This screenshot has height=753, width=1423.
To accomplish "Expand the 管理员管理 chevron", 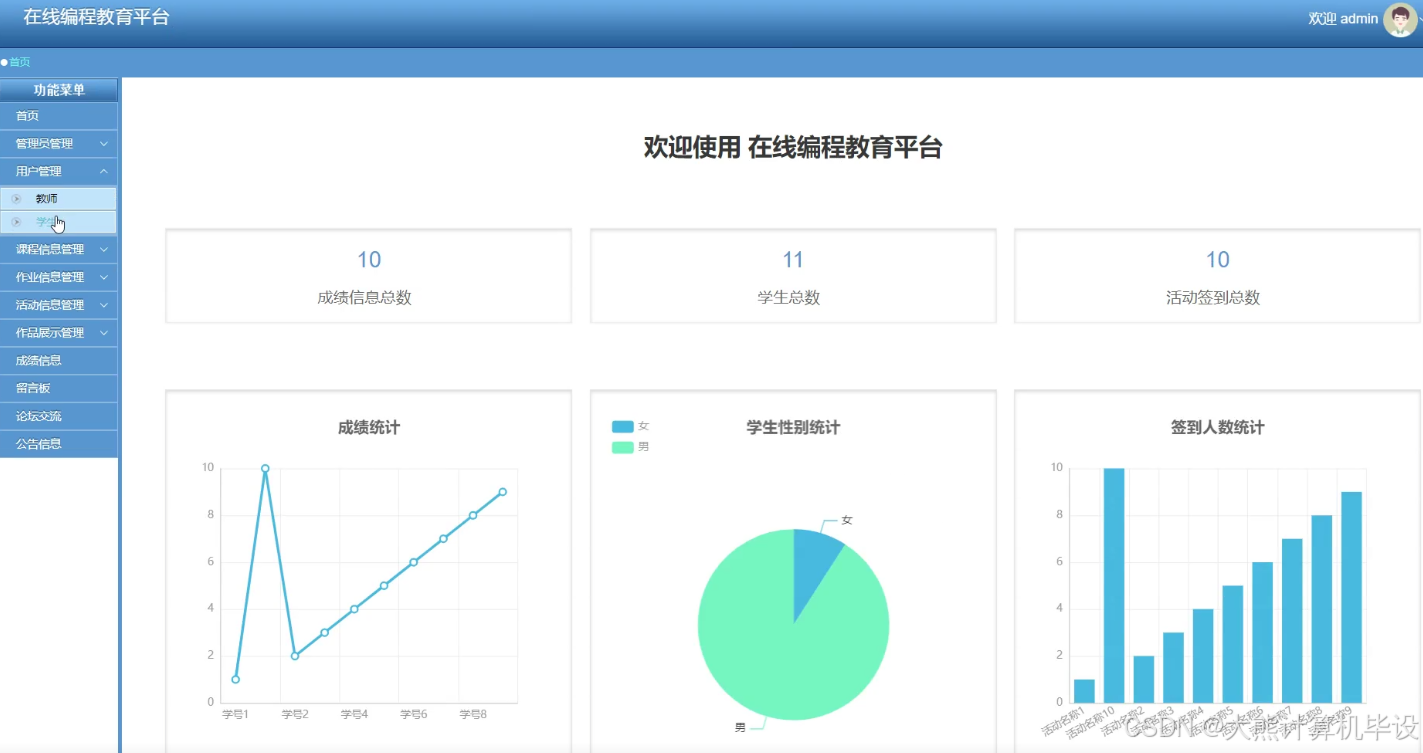I will pyautogui.click(x=104, y=144).
